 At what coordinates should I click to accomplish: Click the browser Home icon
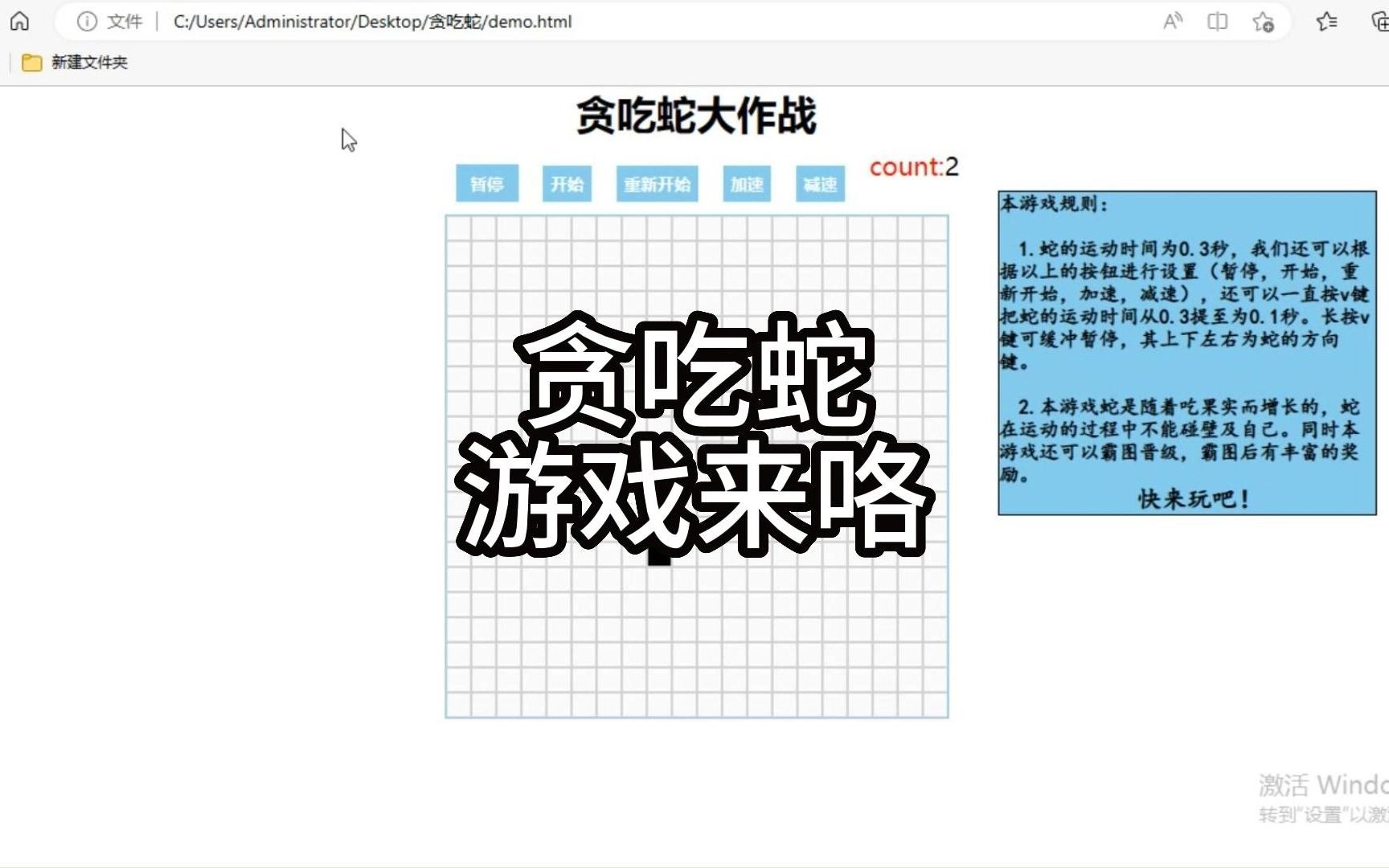coord(19,21)
